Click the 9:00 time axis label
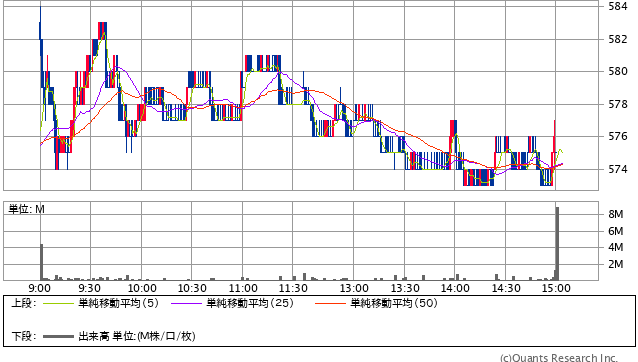Image resolution: width=638 pixels, height=362 pixels. tap(39, 288)
